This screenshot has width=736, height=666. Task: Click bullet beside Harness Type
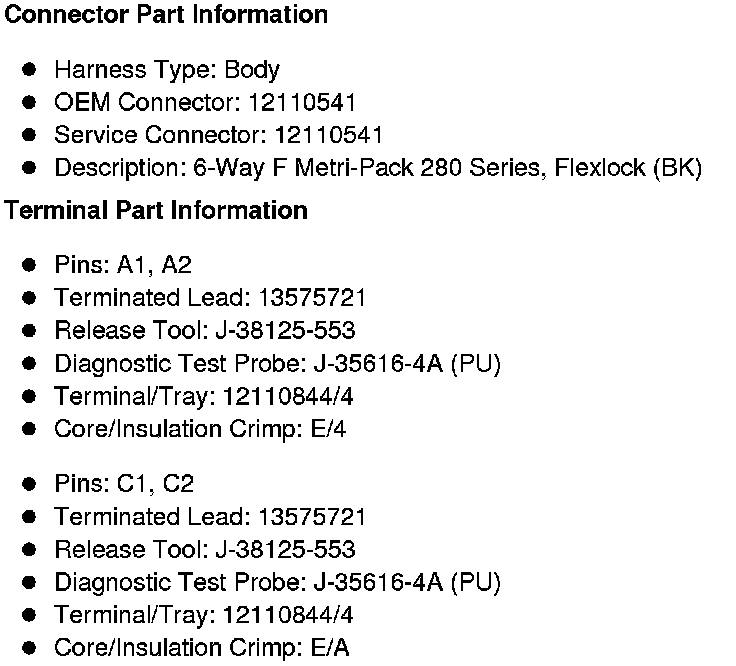[x=29, y=69]
